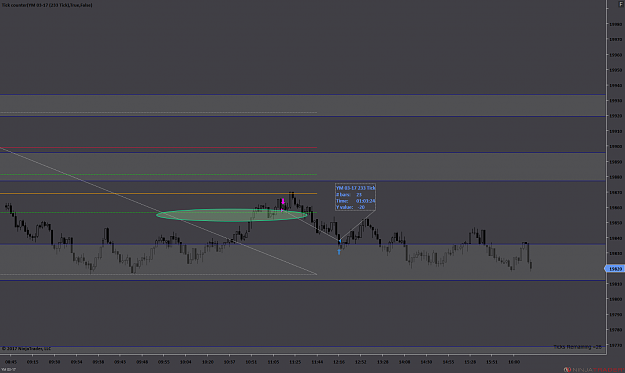Viewport: 625px width, 373px height.
Task: Click the 15:51 time axis label
Action: 491,362
